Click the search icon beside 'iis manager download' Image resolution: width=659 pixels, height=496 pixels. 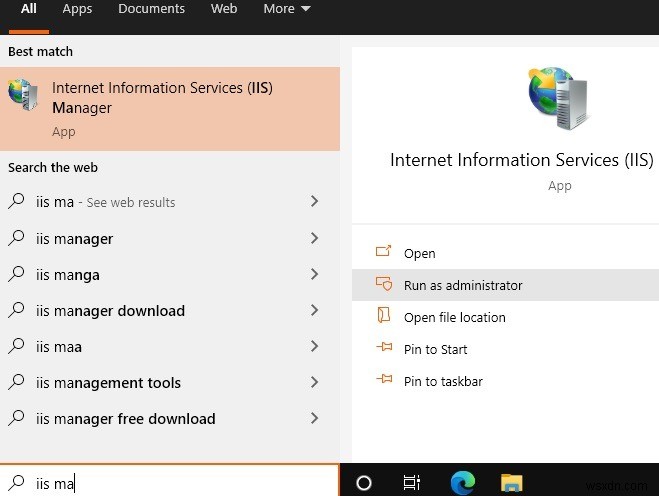point(16,310)
